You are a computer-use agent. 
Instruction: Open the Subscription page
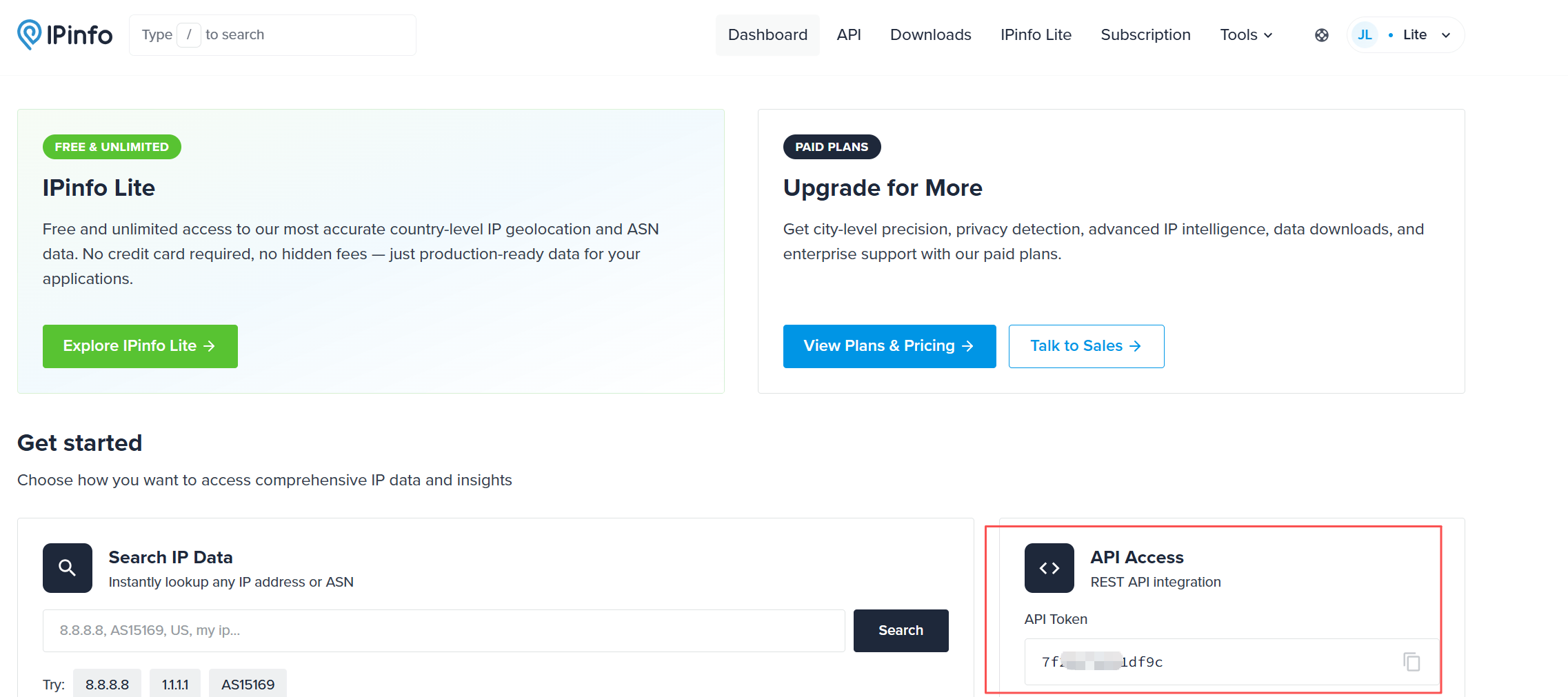(x=1145, y=34)
